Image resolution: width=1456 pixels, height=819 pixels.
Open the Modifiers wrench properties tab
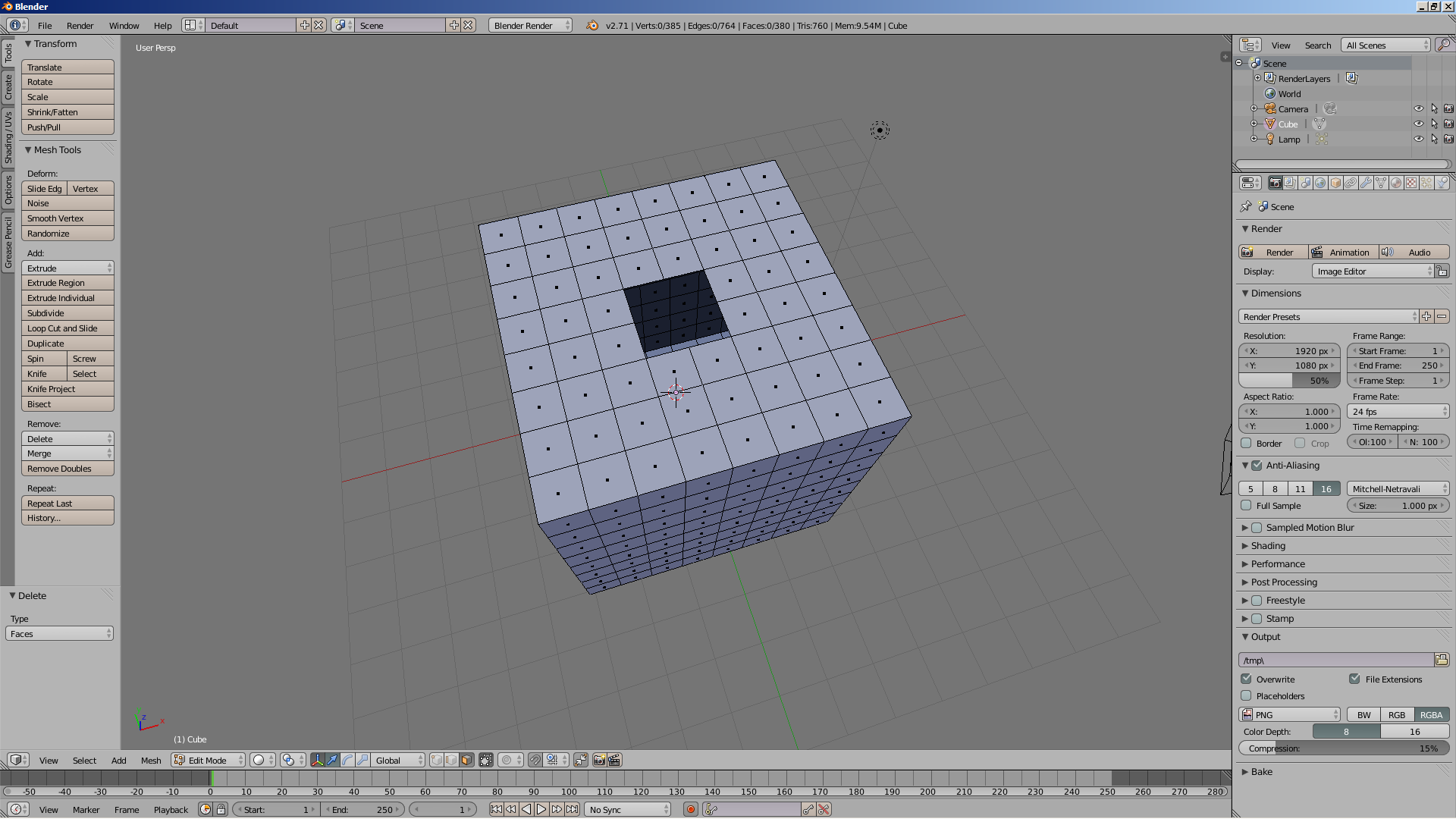pos(1366,183)
